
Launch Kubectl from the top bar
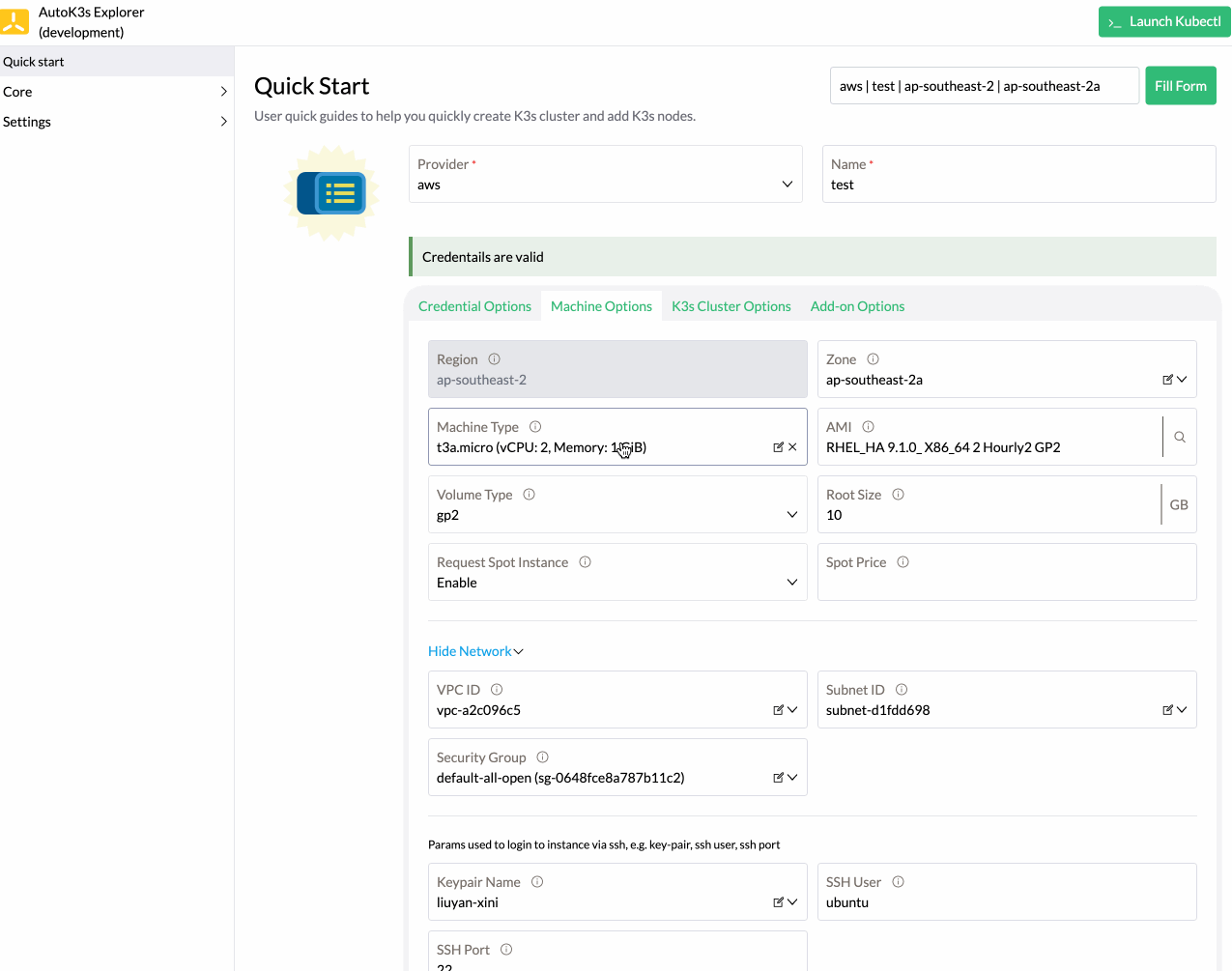click(x=1163, y=20)
